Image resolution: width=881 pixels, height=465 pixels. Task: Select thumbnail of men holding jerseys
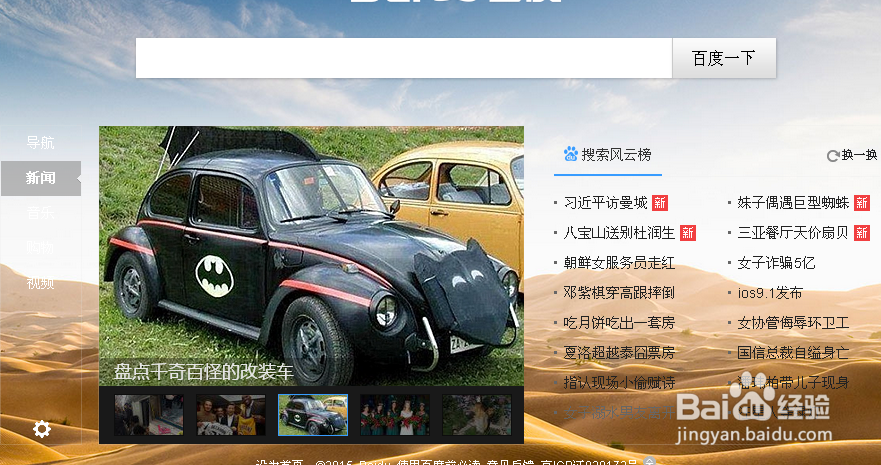click(x=230, y=415)
